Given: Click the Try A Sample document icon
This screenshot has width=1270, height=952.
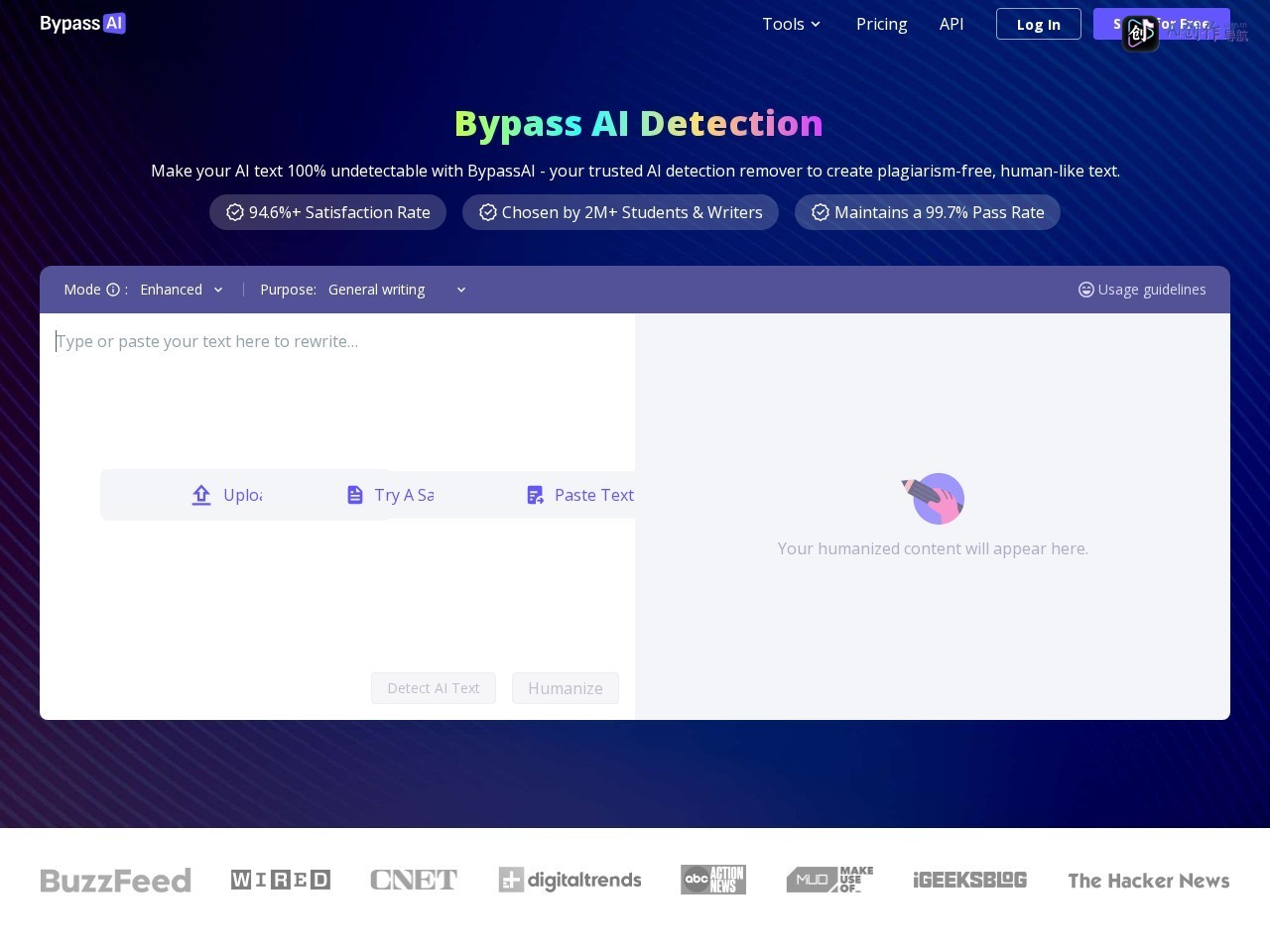Looking at the screenshot, I should click(355, 495).
